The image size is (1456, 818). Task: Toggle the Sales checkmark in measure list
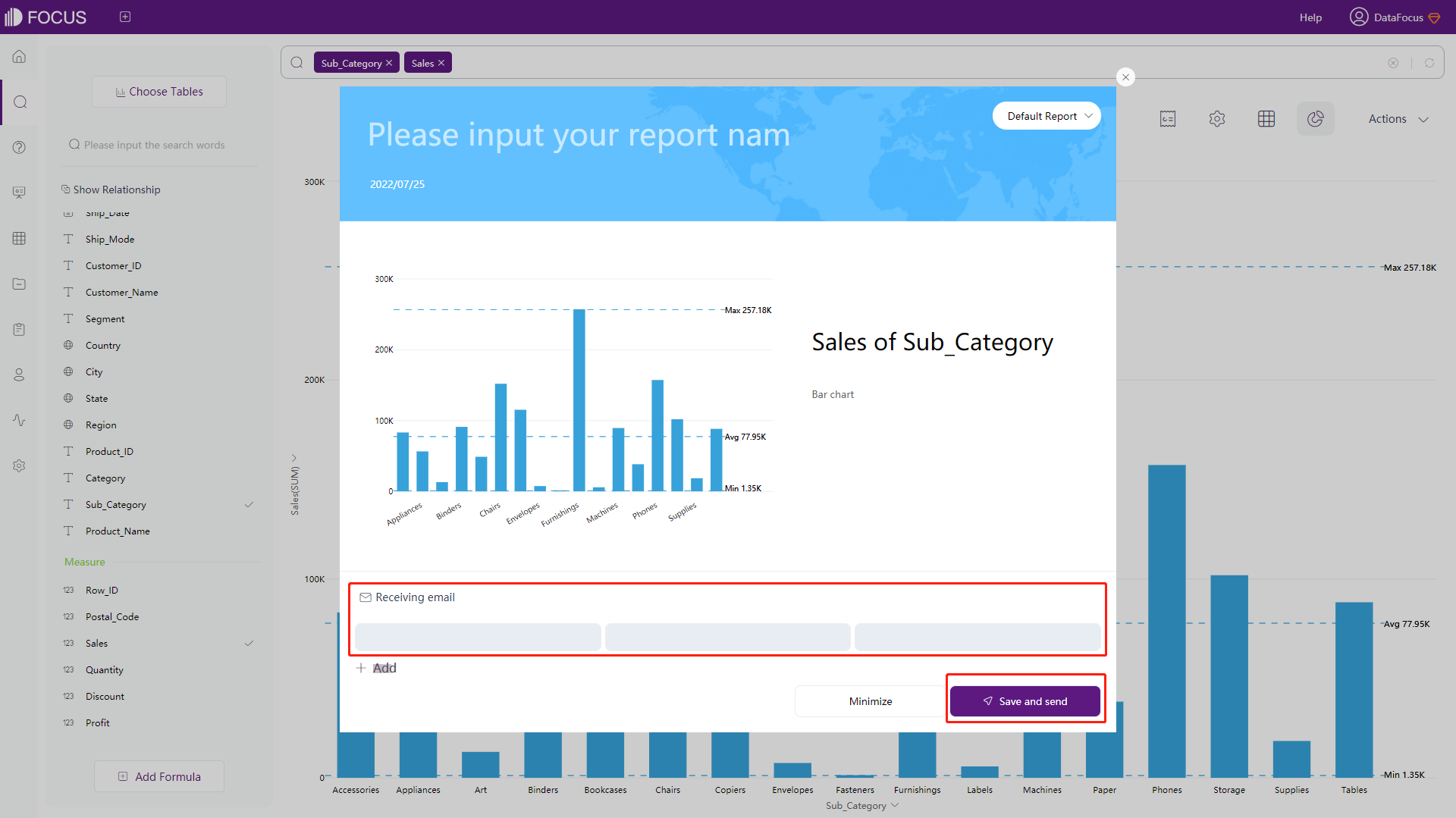coord(249,644)
